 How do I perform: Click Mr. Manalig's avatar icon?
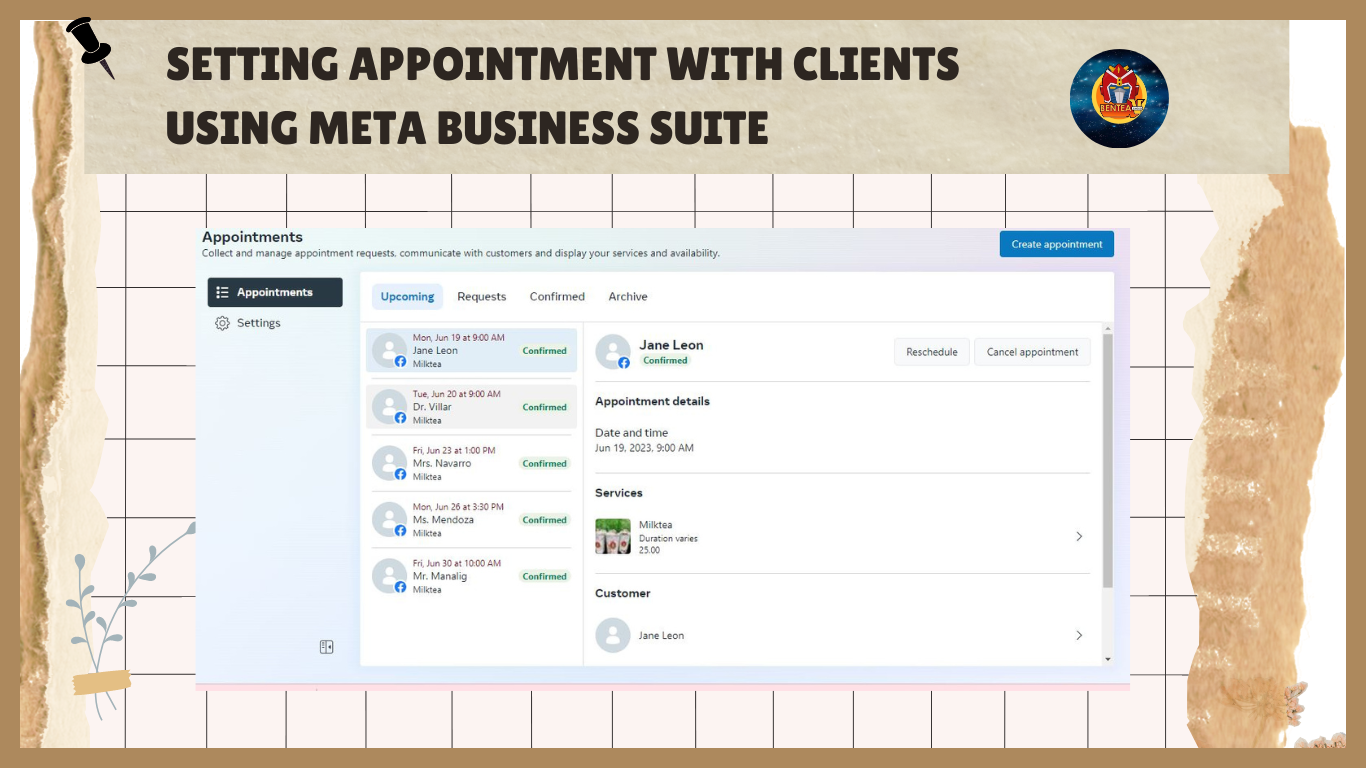coord(389,576)
